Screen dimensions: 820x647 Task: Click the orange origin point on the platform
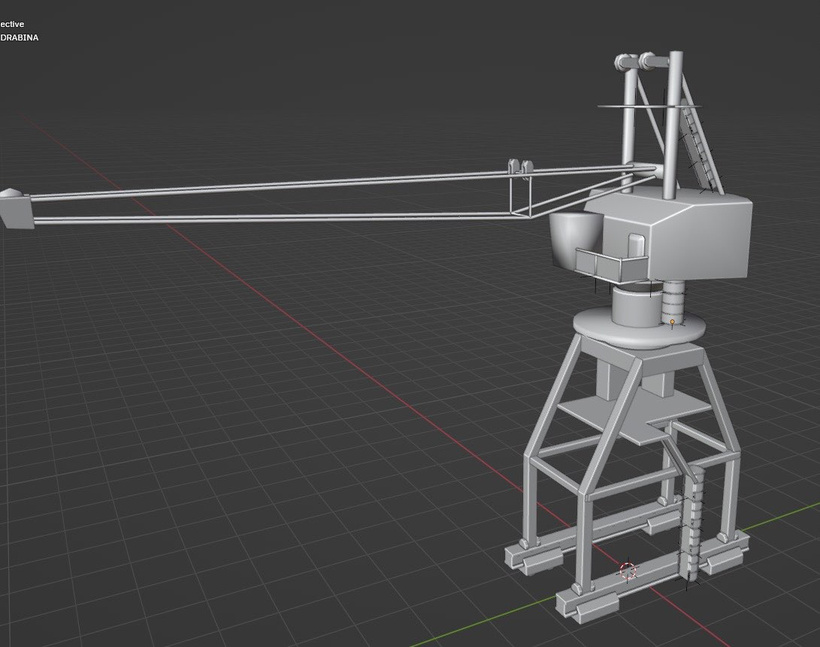tap(671, 322)
